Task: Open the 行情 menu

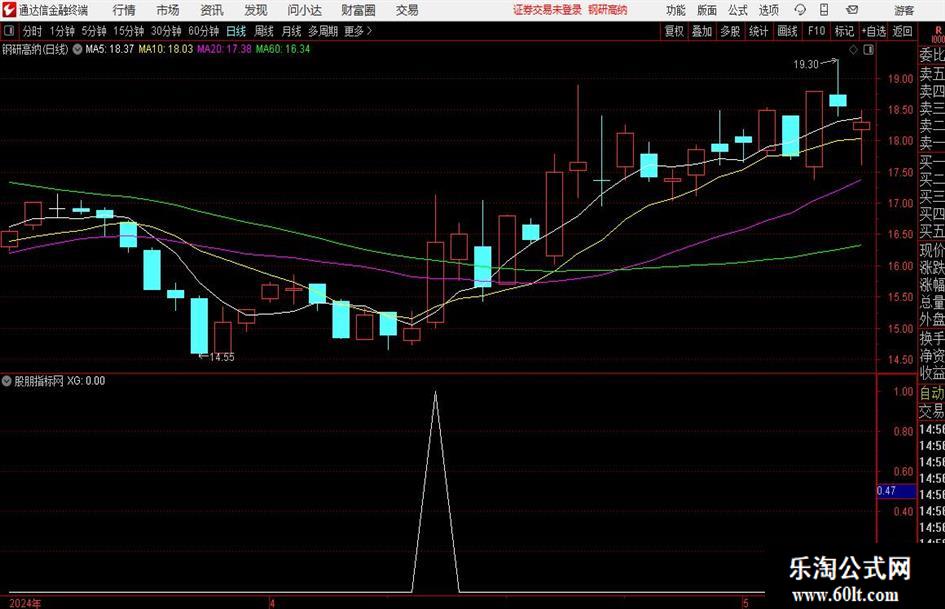Action: click(124, 10)
